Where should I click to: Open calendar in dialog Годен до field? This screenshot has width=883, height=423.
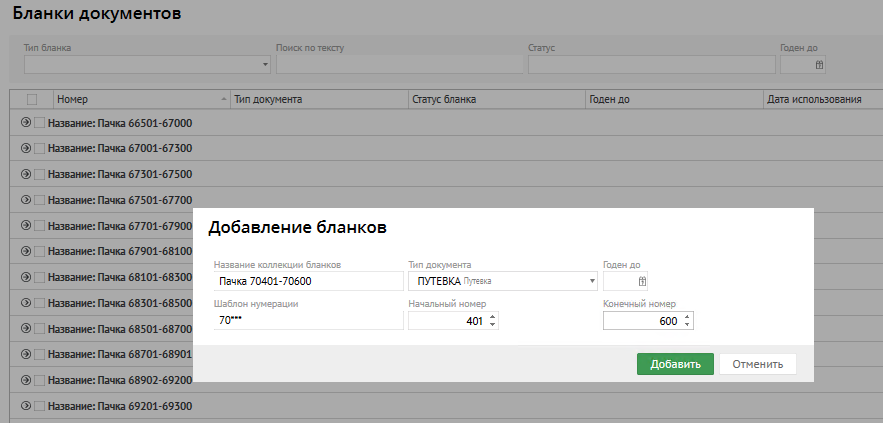pyautogui.click(x=642, y=281)
